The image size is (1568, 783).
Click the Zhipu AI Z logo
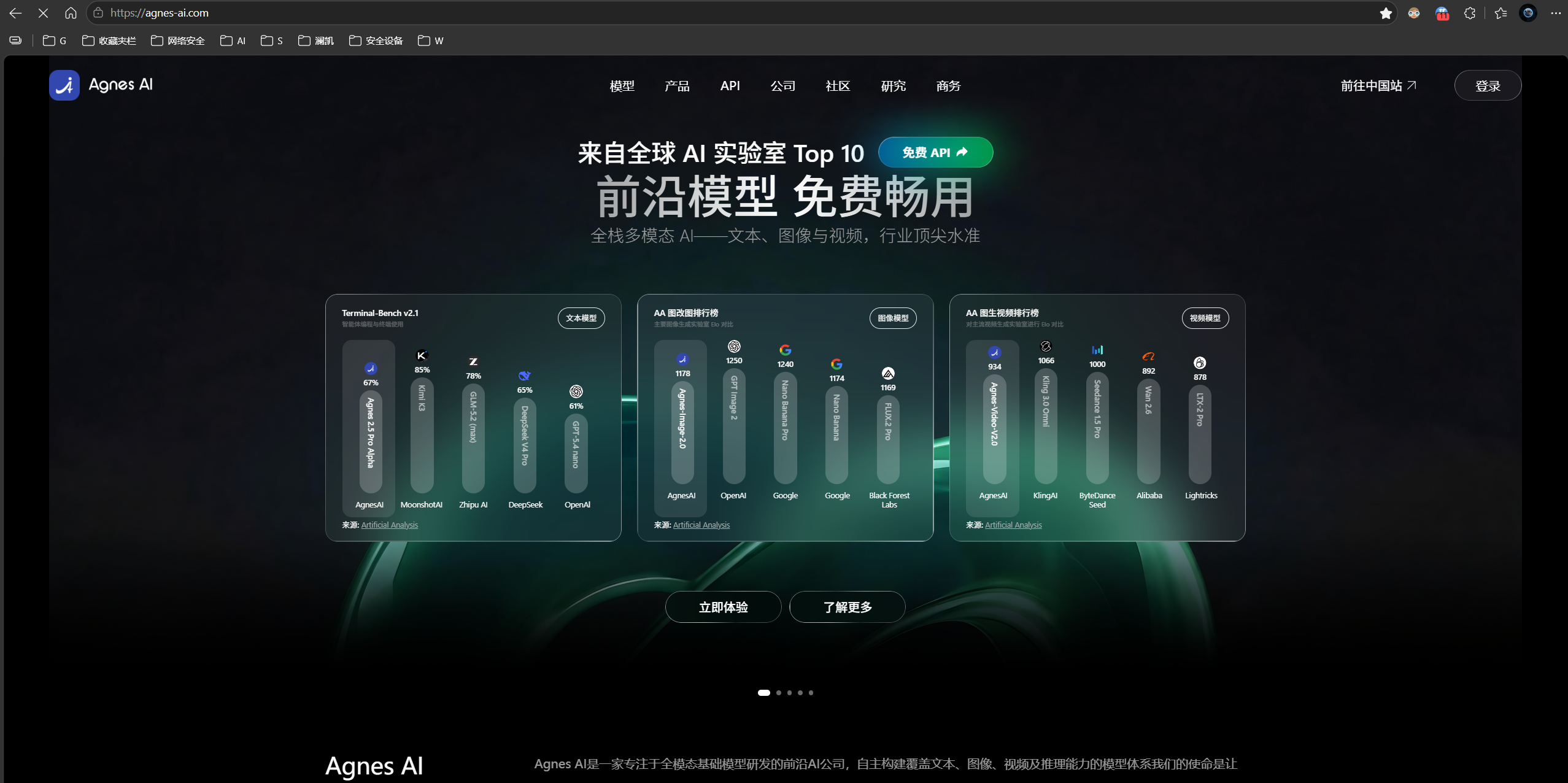(x=473, y=361)
